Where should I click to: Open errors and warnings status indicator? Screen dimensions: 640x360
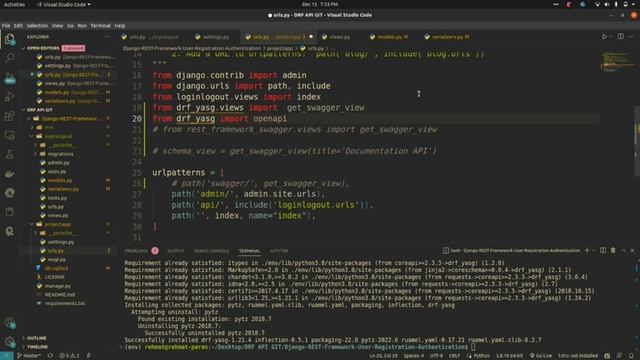[70, 356]
